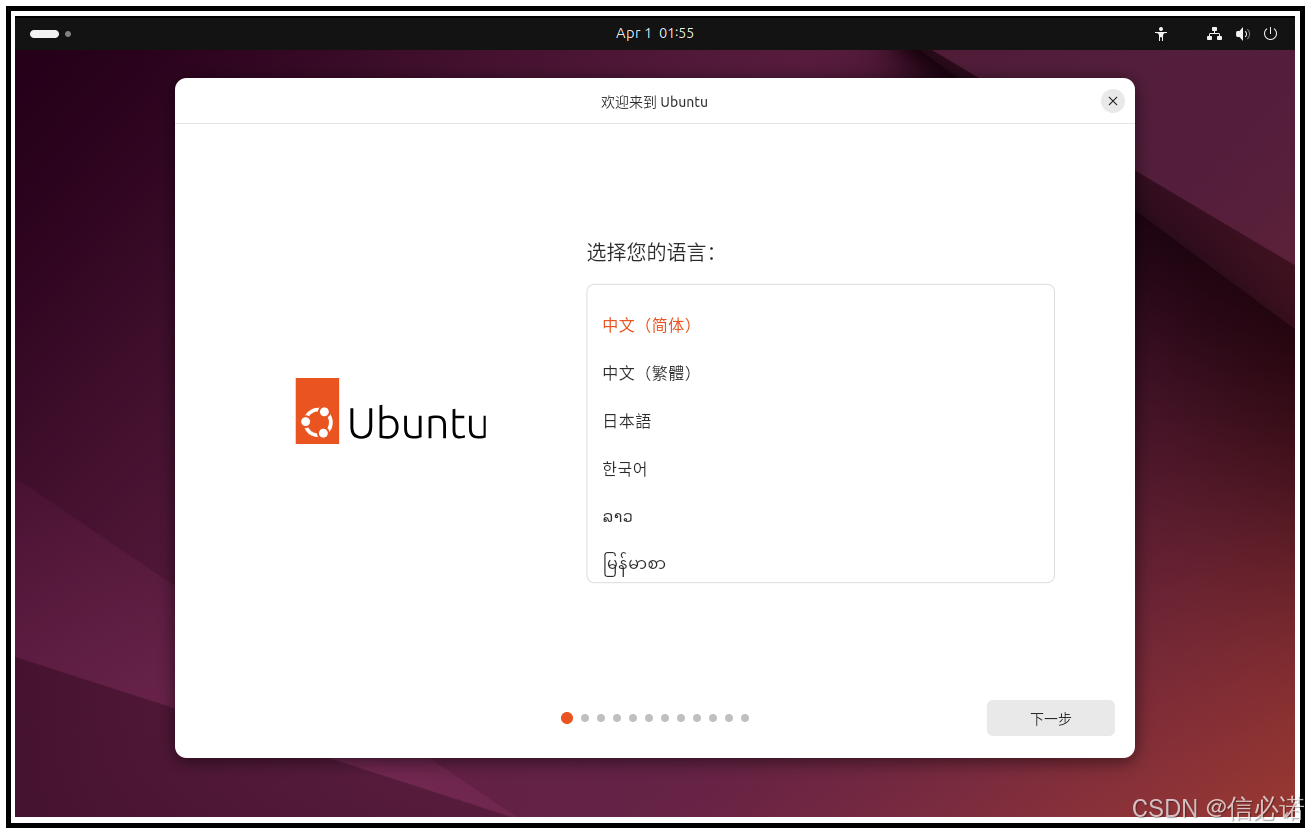The width and height of the screenshot is (1309, 831).
Task: Select the Lao language ລາວ
Action: [x=820, y=517]
